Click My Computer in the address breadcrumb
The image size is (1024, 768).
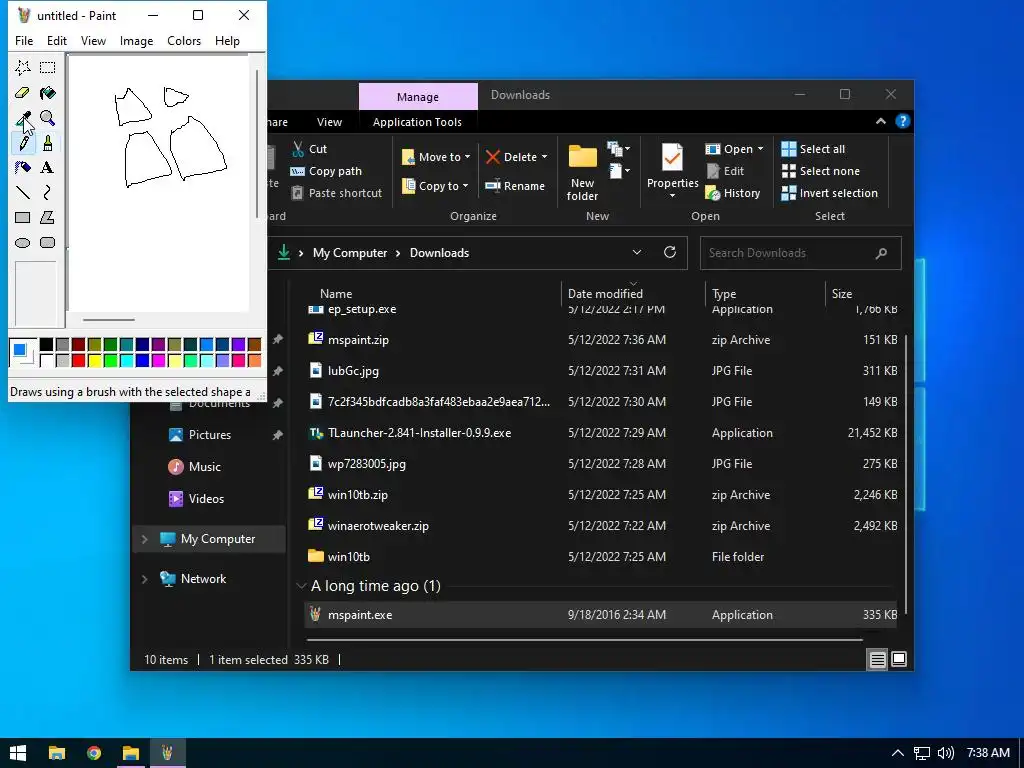(350, 253)
